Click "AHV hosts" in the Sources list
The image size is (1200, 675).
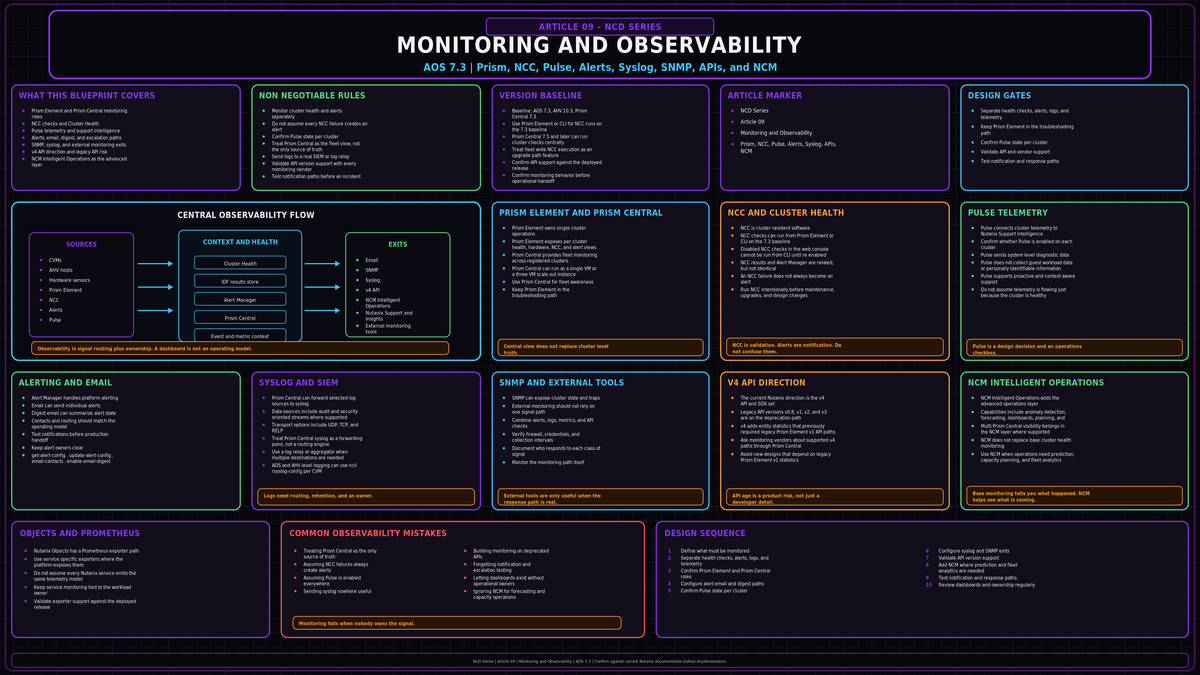[60, 270]
